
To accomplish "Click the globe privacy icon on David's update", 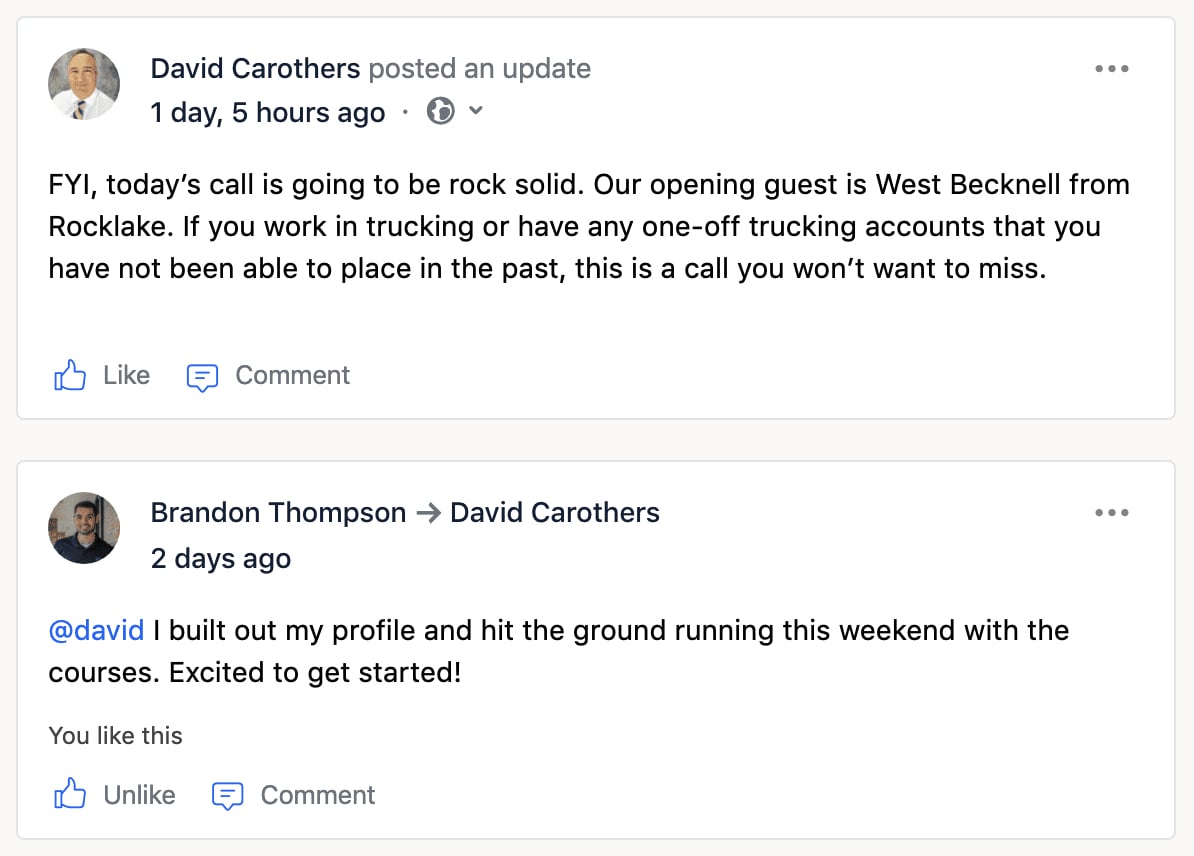I will pyautogui.click(x=440, y=111).
